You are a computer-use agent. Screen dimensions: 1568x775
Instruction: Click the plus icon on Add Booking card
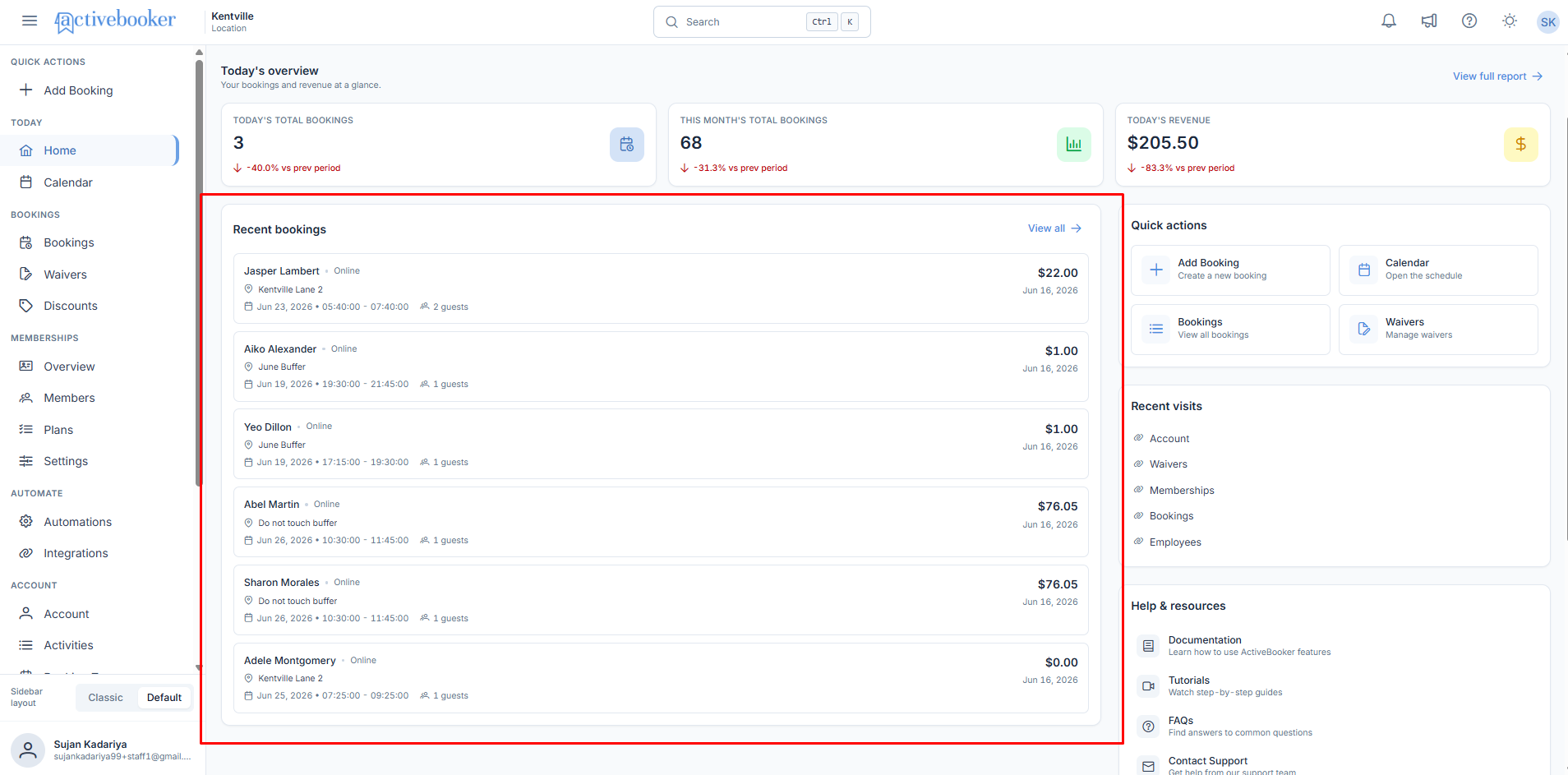(x=1156, y=270)
